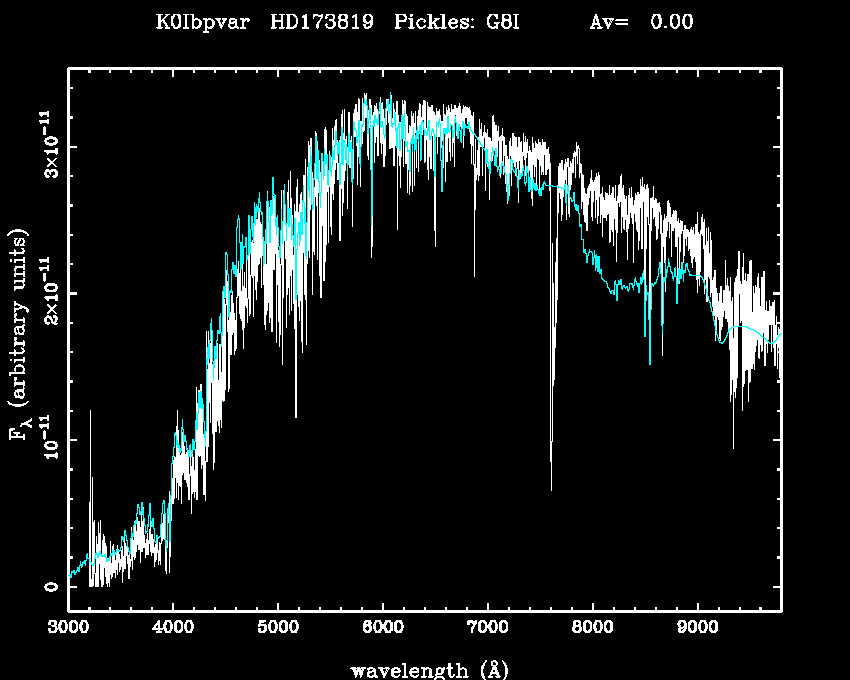Pick the 7000 x-axis tick label
Screen dimensions: 850x680
[488, 629]
